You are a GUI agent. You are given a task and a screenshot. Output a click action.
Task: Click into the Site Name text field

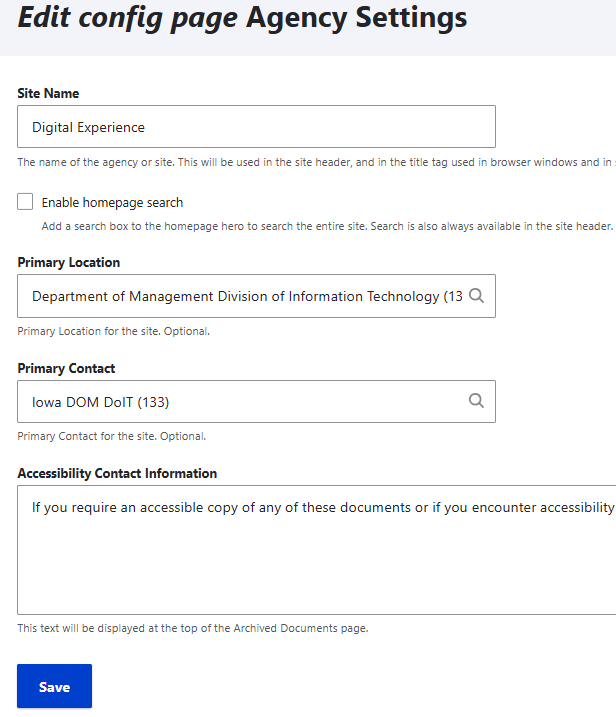coord(256,127)
